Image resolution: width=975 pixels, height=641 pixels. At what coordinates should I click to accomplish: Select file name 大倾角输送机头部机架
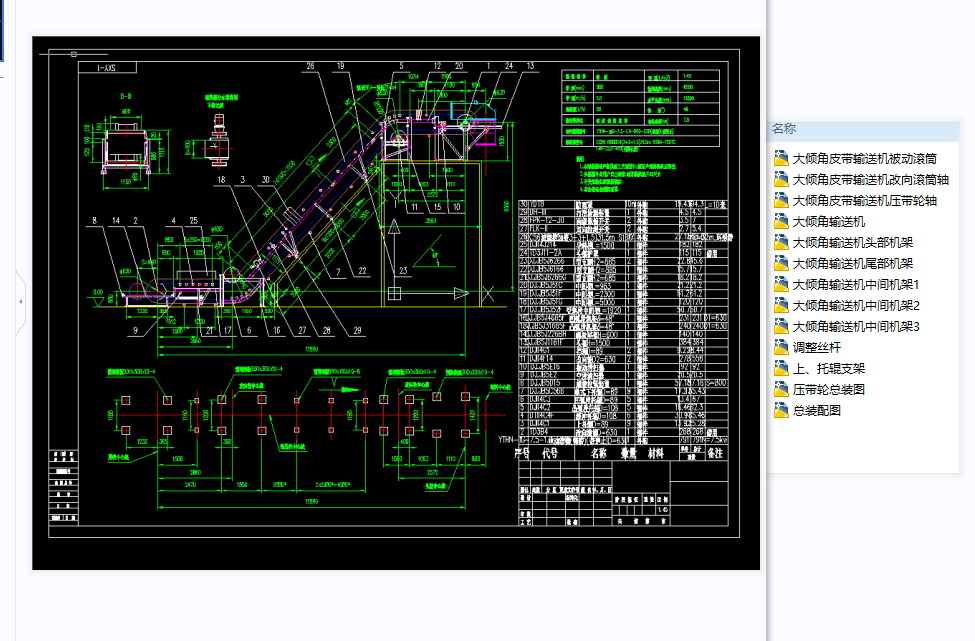tap(853, 242)
